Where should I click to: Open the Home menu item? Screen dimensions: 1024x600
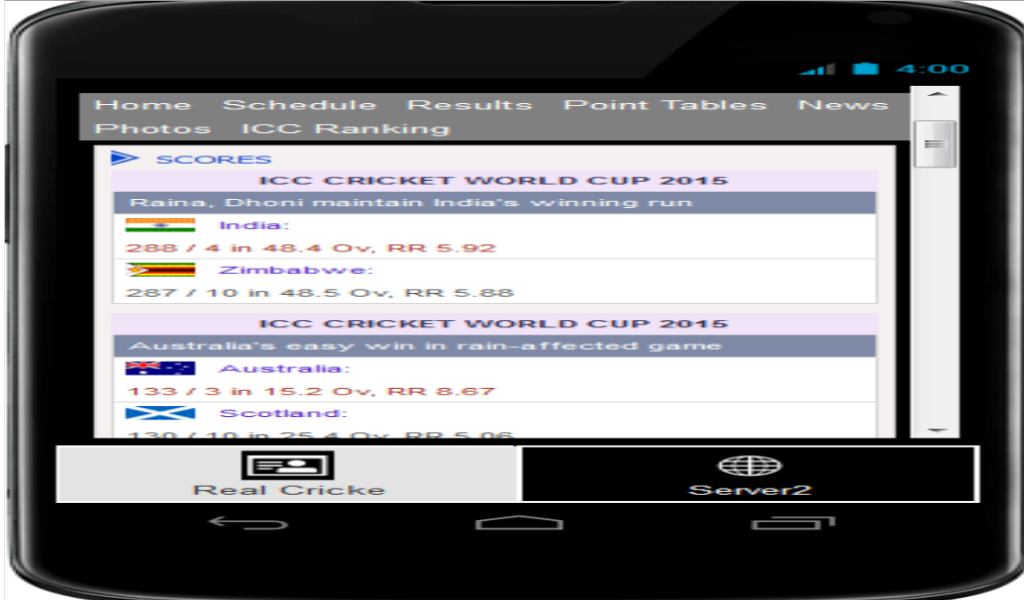coord(142,105)
